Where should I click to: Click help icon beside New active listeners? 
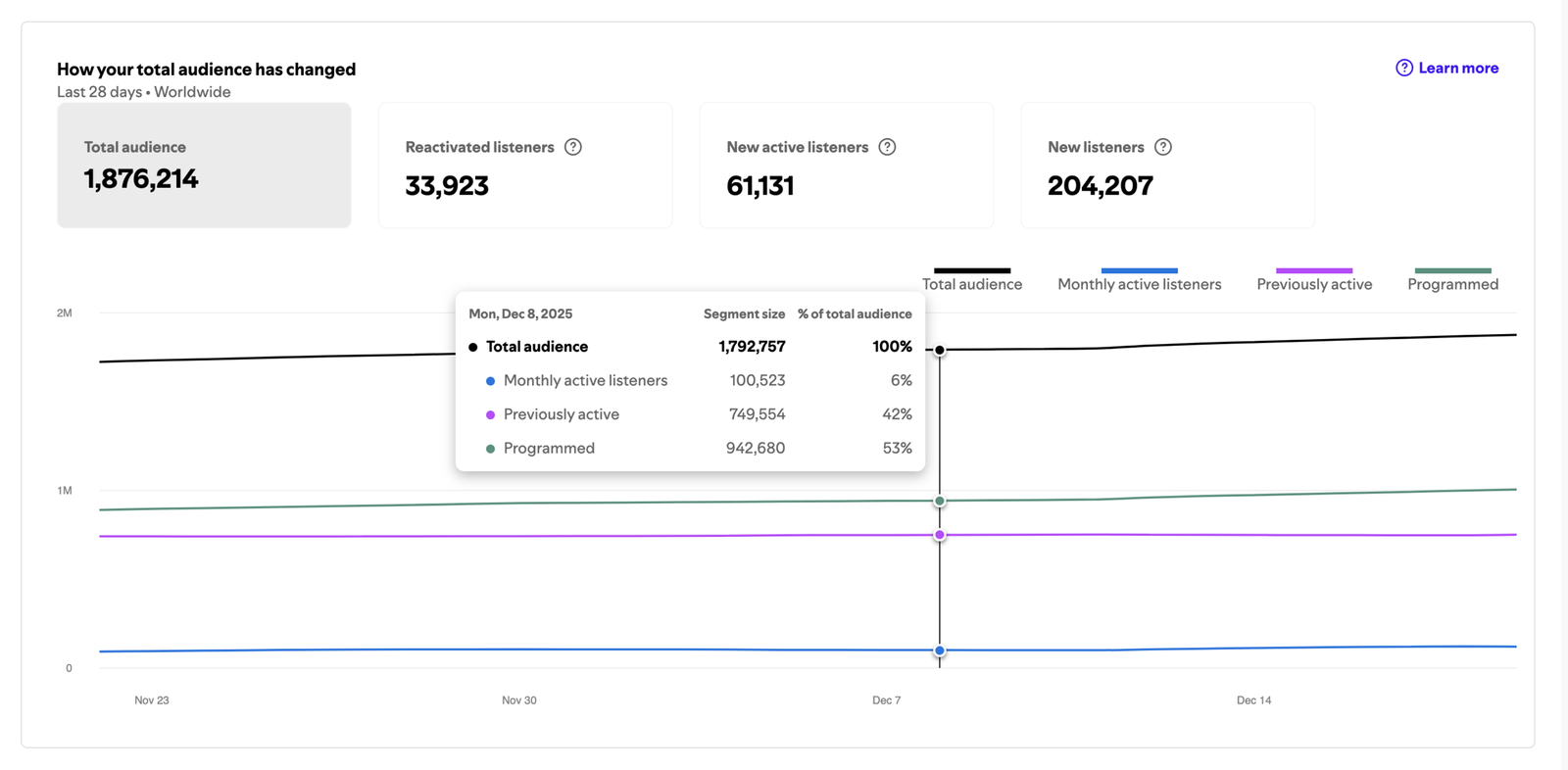coord(887,147)
